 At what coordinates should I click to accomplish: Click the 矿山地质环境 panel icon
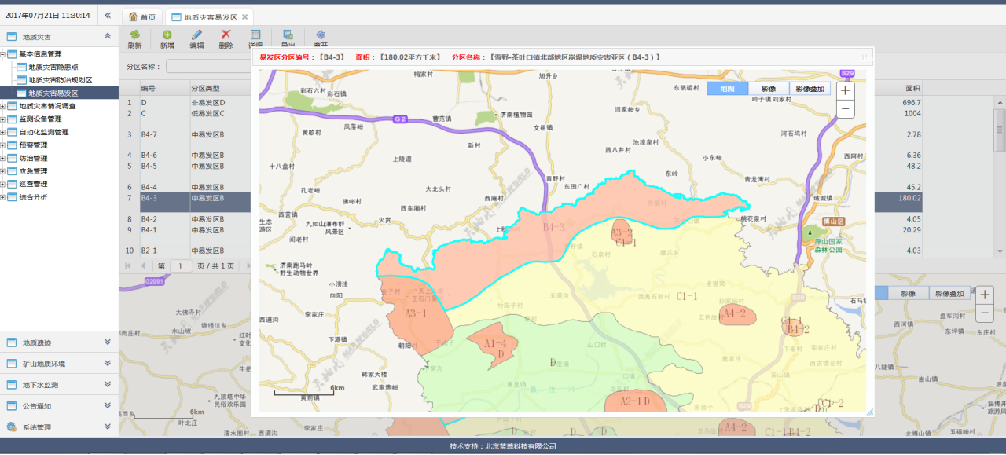(11, 364)
